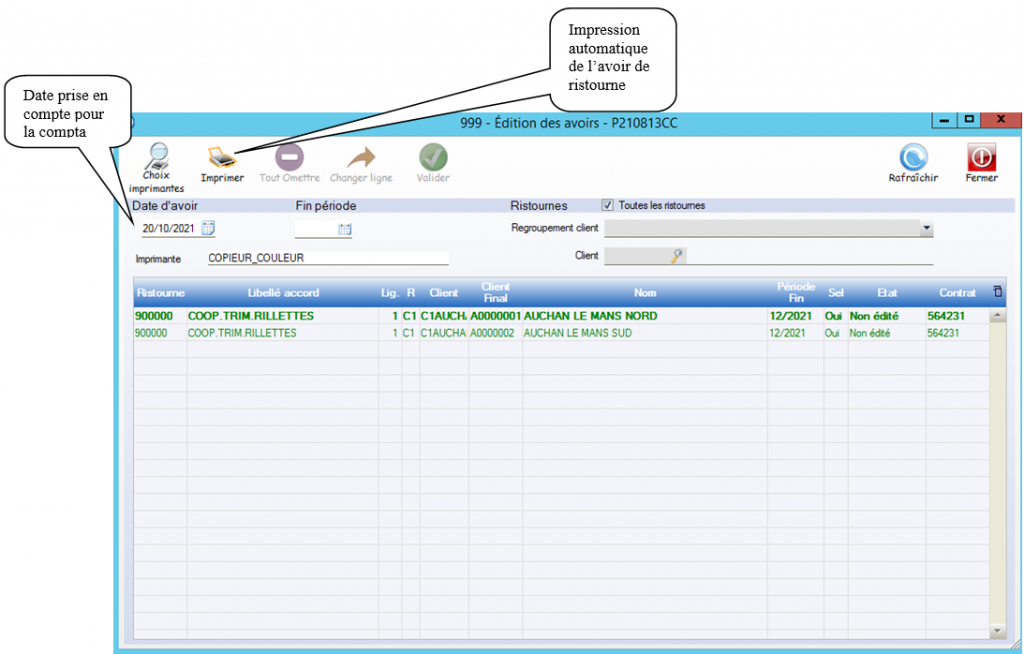Refresh the list with Rafraîchir
This screenshot has height=654, width=1024.
coord(913,159)
